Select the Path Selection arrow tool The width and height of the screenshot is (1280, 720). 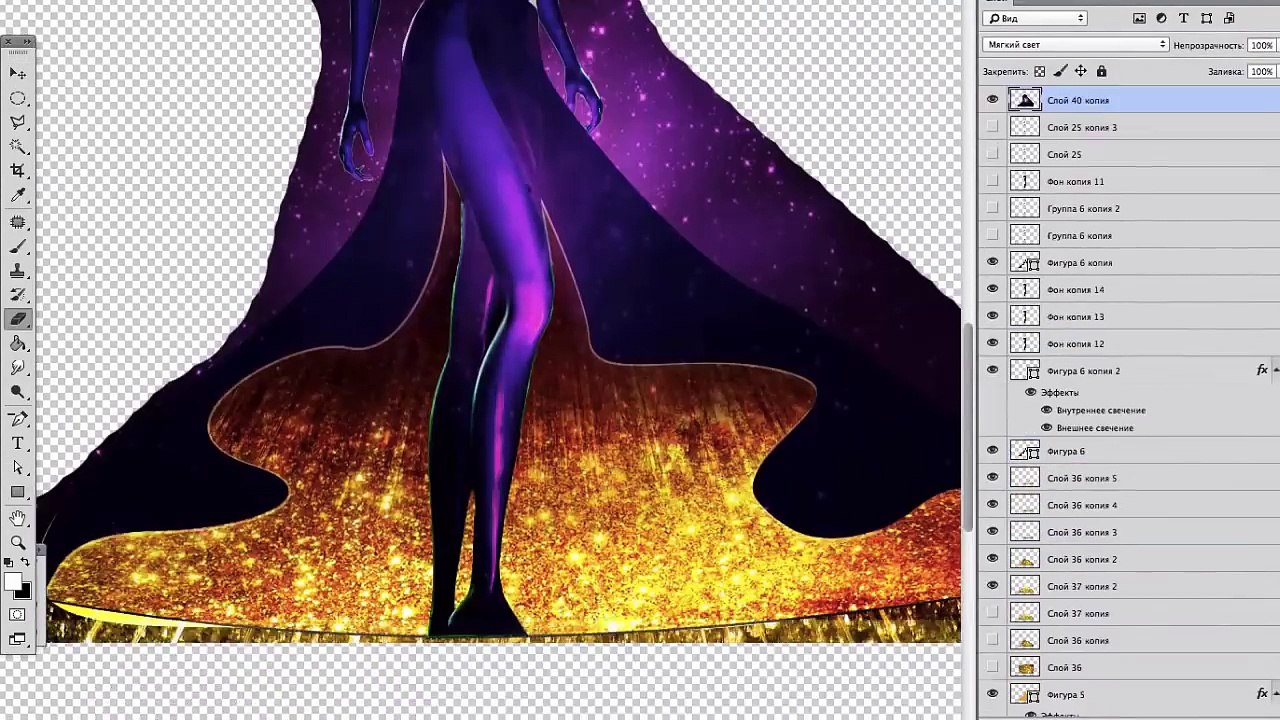coord(18,467)
